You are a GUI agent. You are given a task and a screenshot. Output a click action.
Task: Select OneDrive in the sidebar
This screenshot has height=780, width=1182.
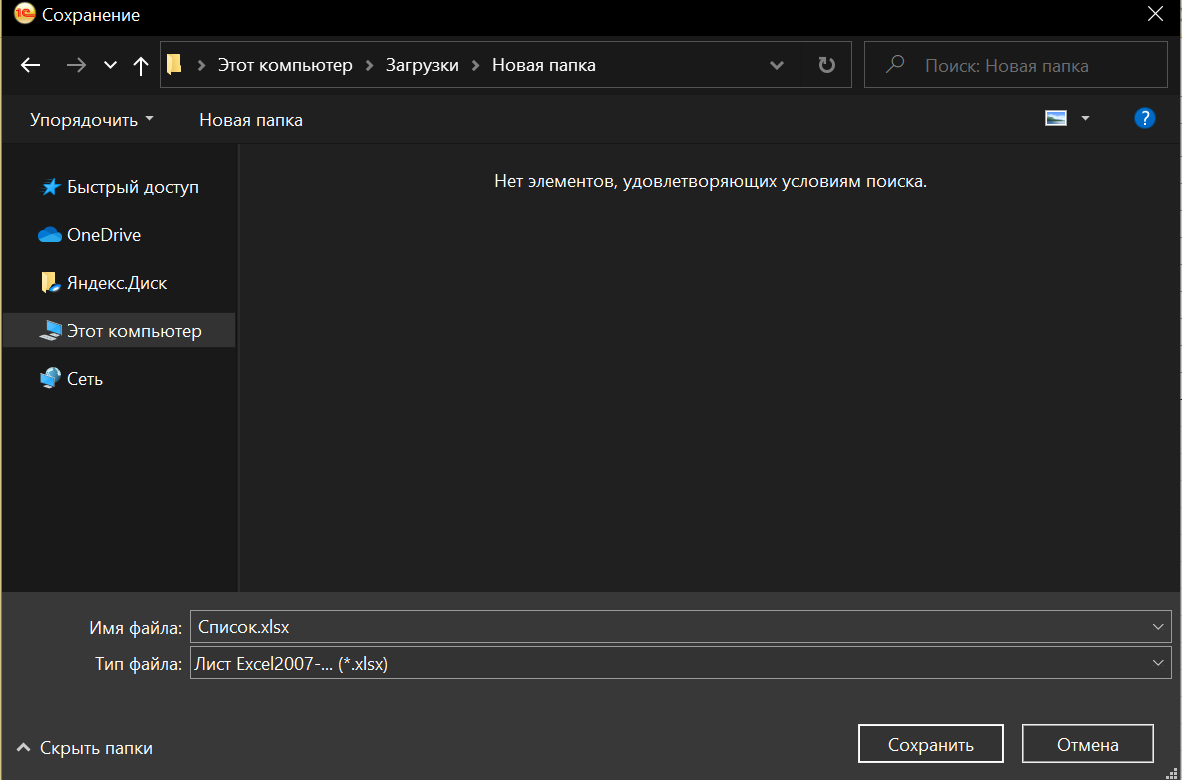pyautogui.click(x=103, y=235)
